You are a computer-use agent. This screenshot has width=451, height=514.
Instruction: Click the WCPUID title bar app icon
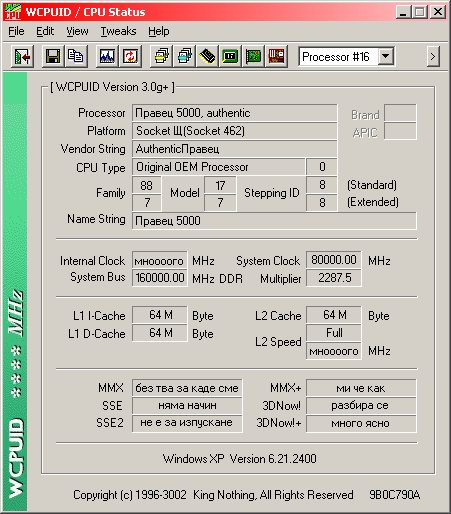[13, 12]
